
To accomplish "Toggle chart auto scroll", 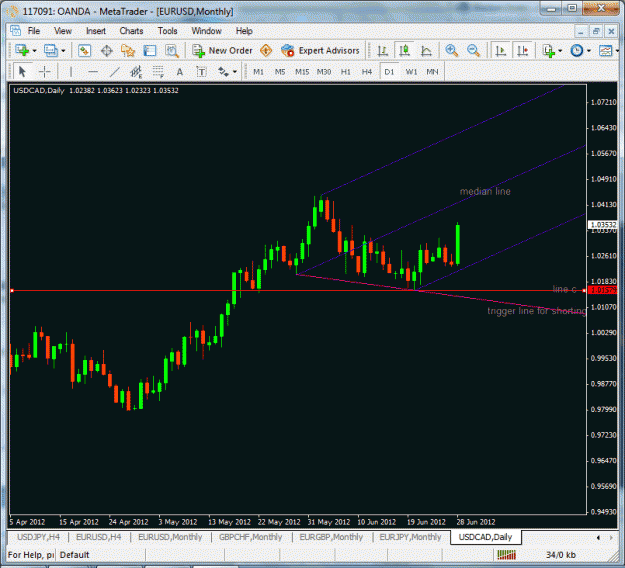I will [x=500, y=51].
